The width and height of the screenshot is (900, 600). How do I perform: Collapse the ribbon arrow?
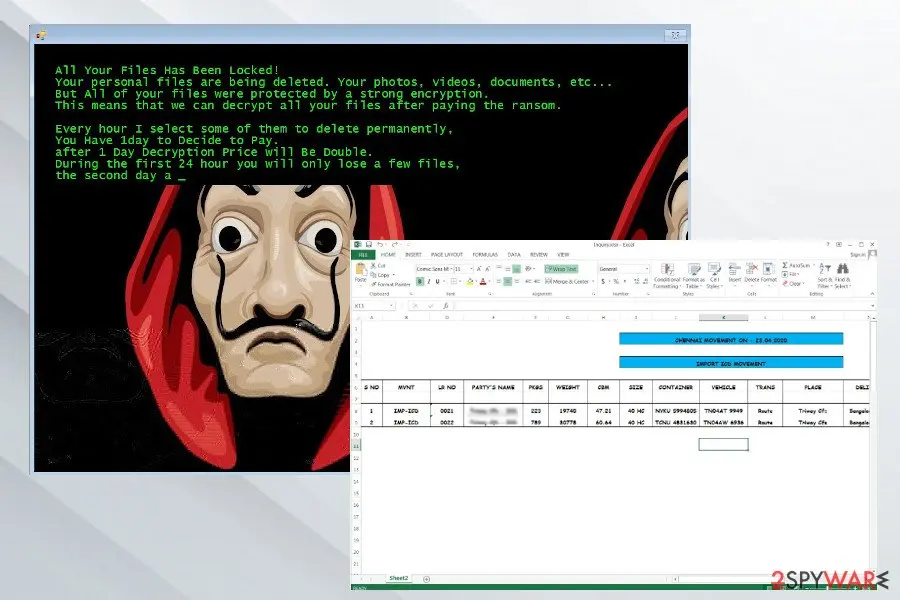click(x=872, y=293)
